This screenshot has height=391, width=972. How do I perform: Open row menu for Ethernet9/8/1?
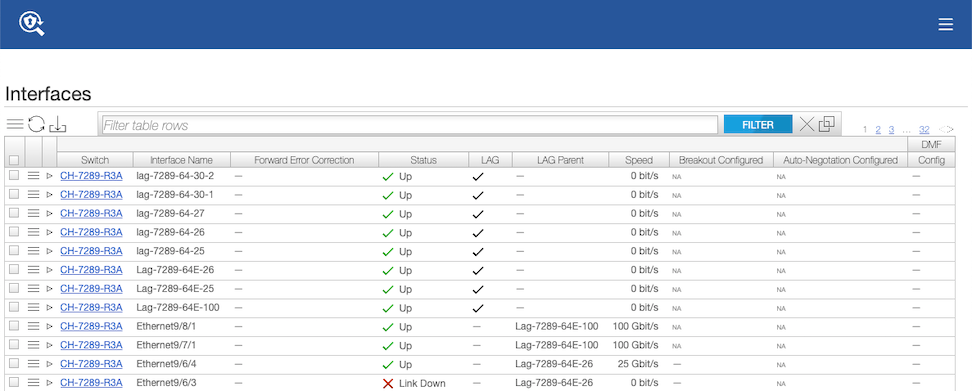(x=33, y=326)
